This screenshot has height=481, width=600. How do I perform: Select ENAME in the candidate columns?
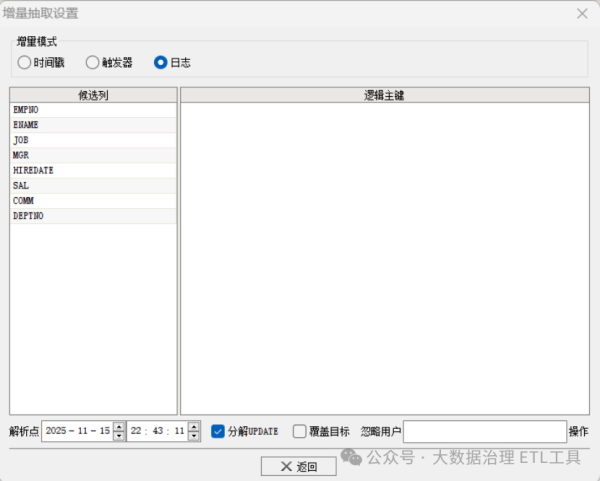click(x=93, y=125)
